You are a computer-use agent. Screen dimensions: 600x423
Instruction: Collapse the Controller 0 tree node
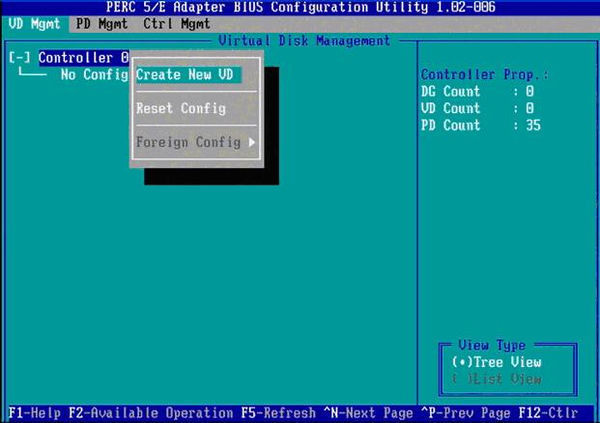pyautogui.click(x=19, y=58)
